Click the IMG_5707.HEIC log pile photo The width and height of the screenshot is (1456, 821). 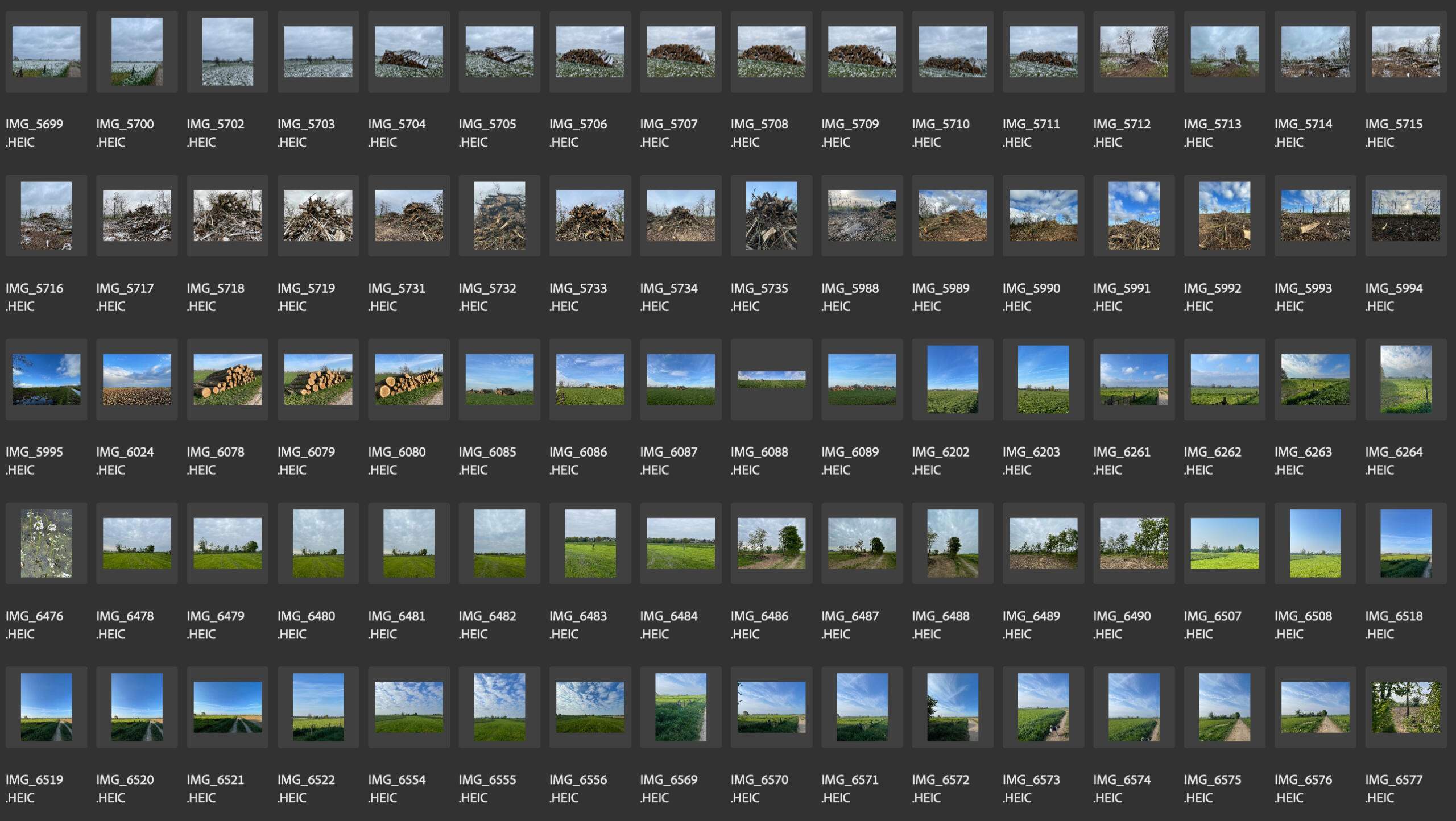681,52
